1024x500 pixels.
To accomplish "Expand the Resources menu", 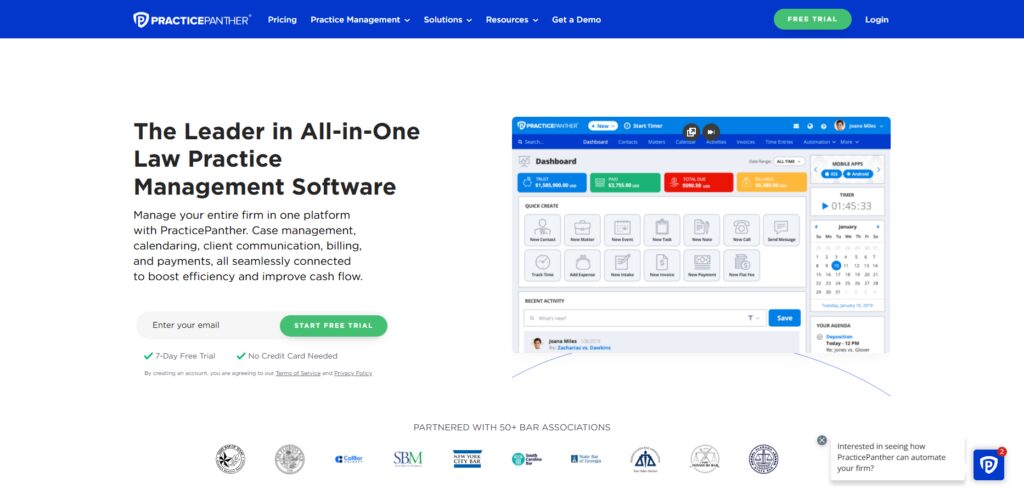I will (x=511, y=20).
